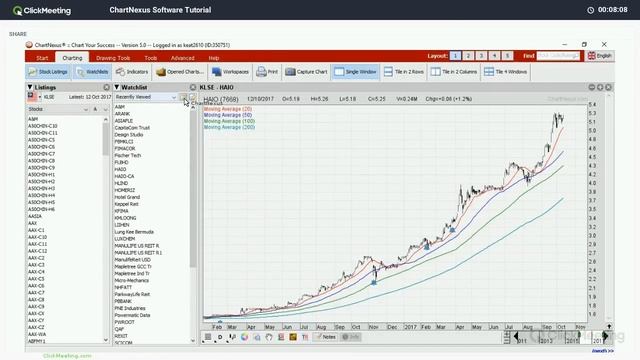
Task: Select Design Studio in the watchlist
Action: (129, 135)
